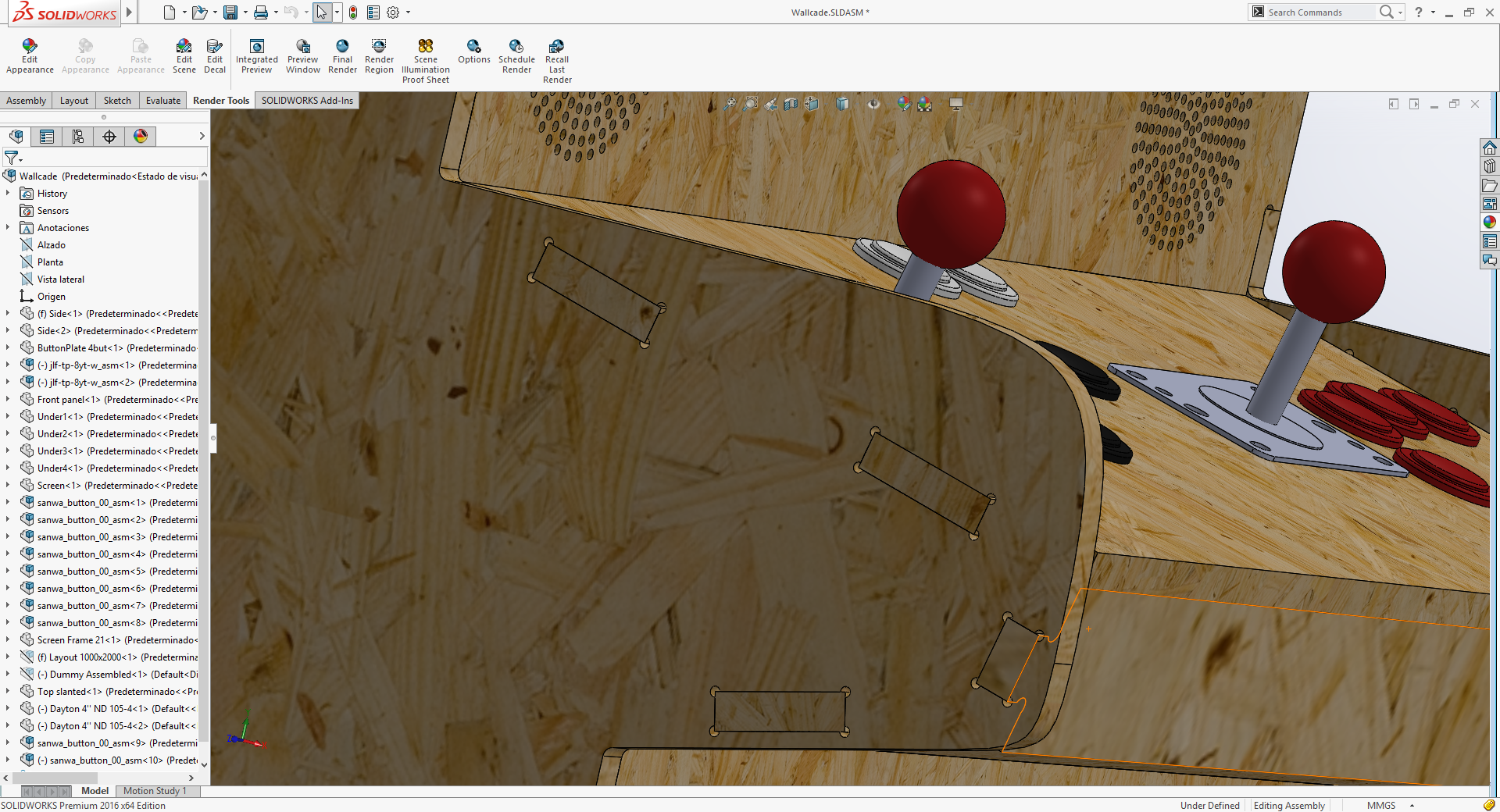Select the Alzado plane
Image resolution: width=1500 pixels, height=812 pixels.
52,244
